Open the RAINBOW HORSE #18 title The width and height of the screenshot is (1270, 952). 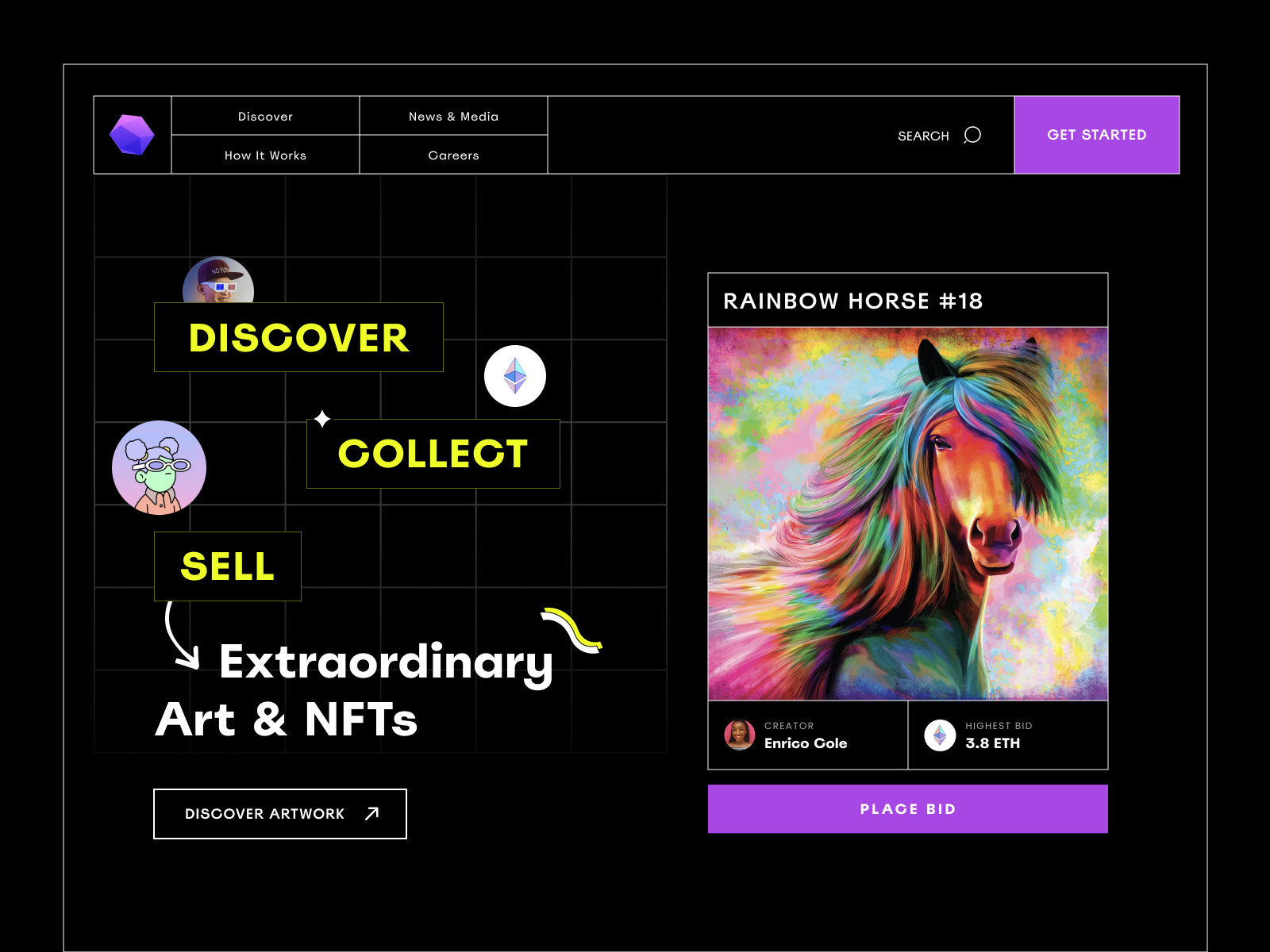pos(852,301)
